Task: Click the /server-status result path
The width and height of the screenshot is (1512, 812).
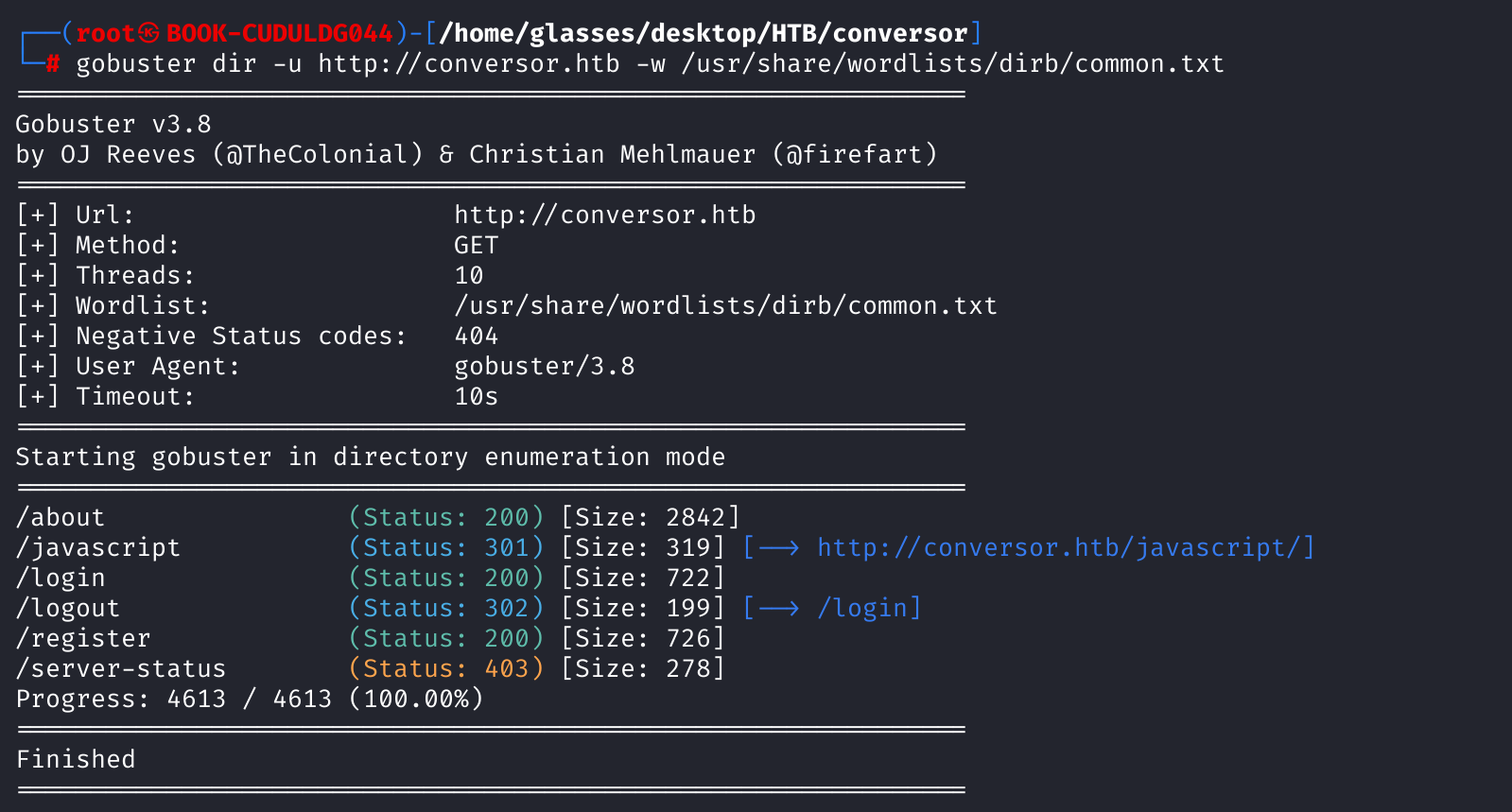Action: [x=121, y=669]
